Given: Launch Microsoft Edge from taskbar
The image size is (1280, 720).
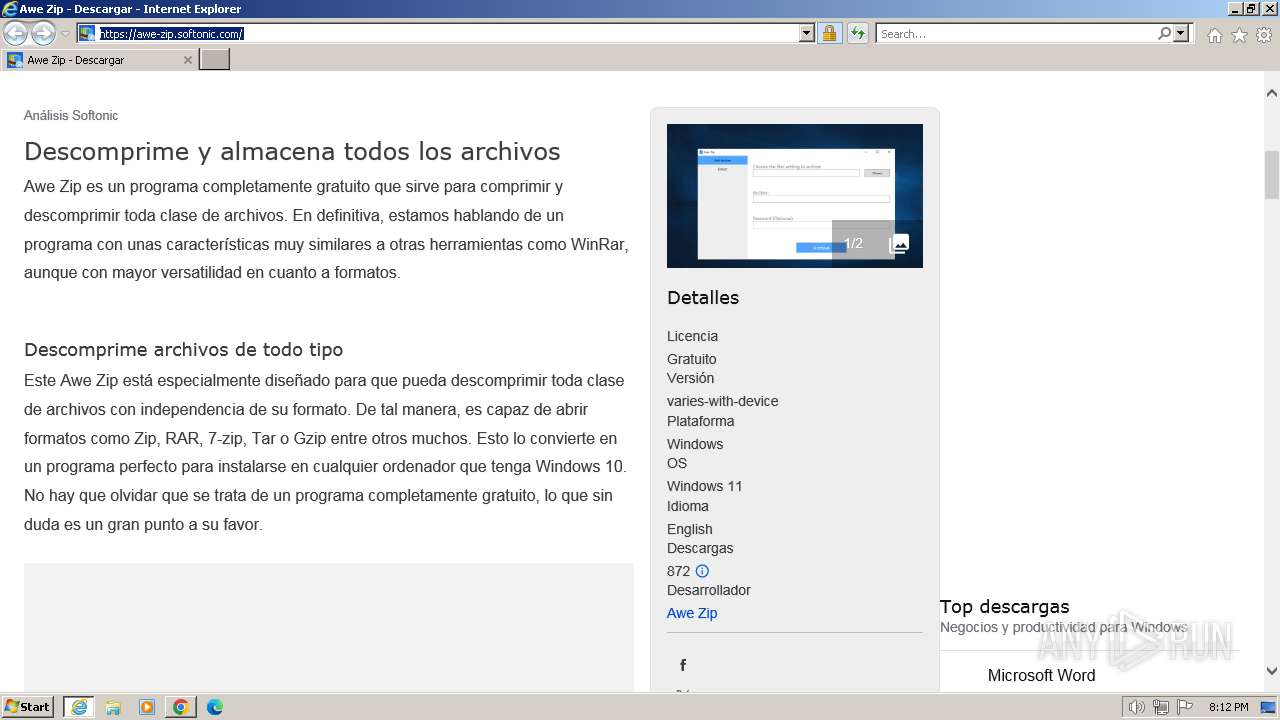Looking at the screenshot, I should tap(215, 707).
